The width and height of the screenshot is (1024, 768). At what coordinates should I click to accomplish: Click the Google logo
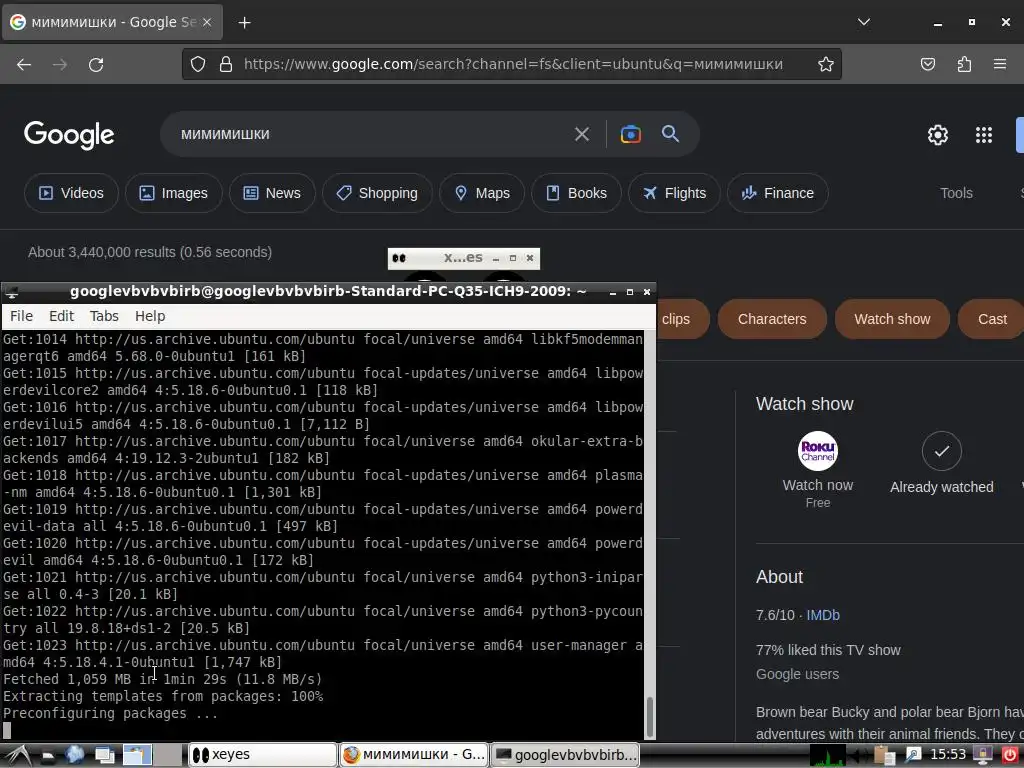[69, 135]
